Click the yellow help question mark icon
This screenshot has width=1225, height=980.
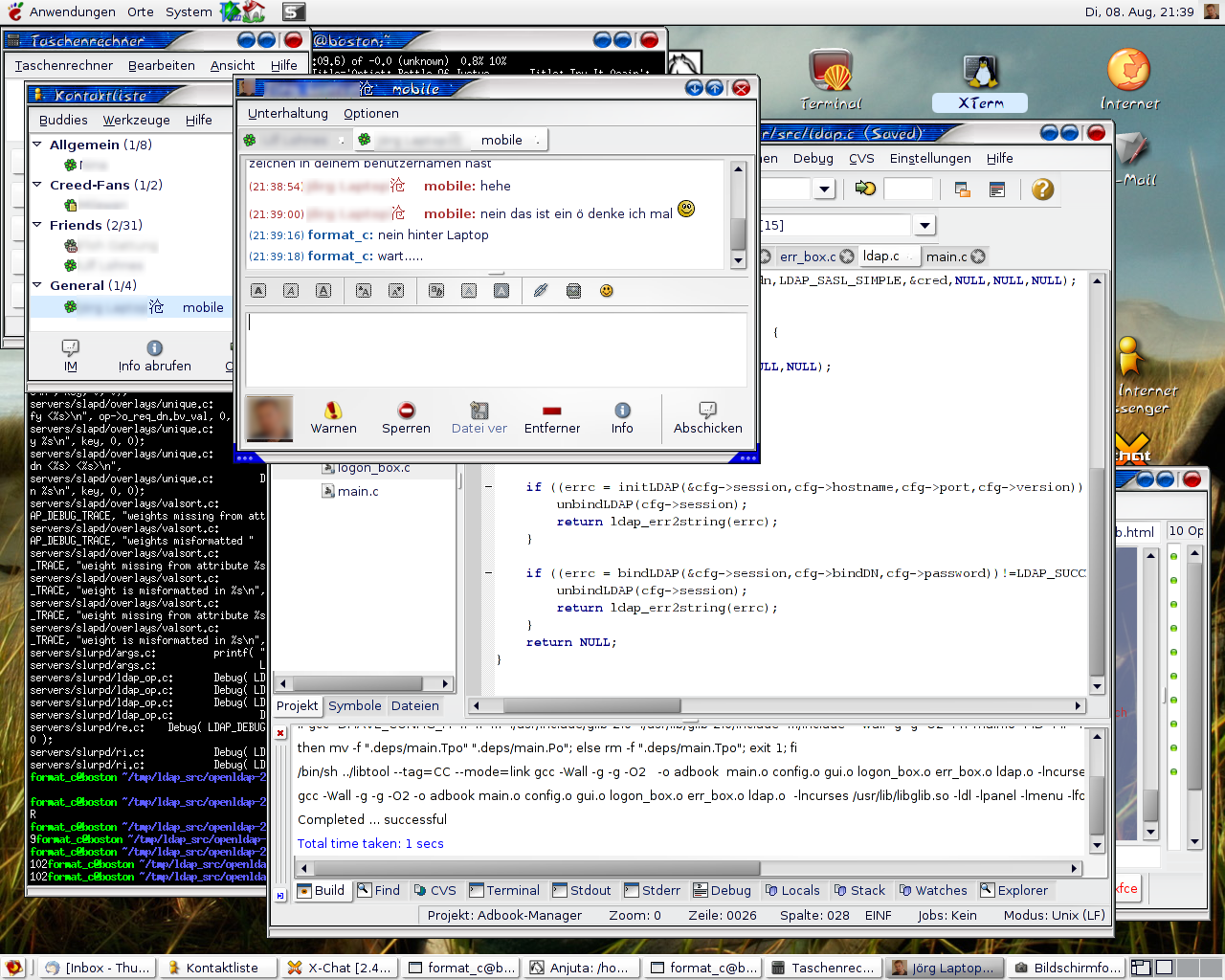pos(1042,189)
